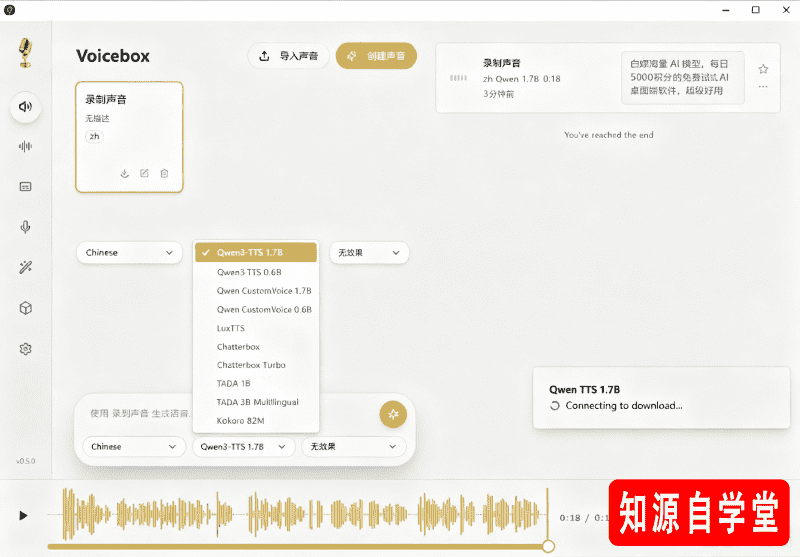This screenshot has width=800, height=557.
Task: Play the audio waveform
Action: pyautogui.click(x=23, y=515)
